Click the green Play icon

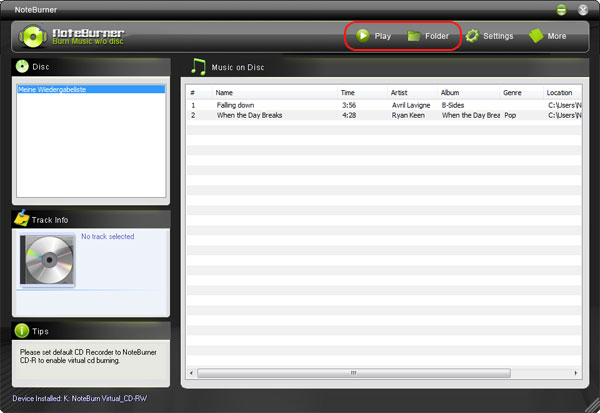coord(362,36)
